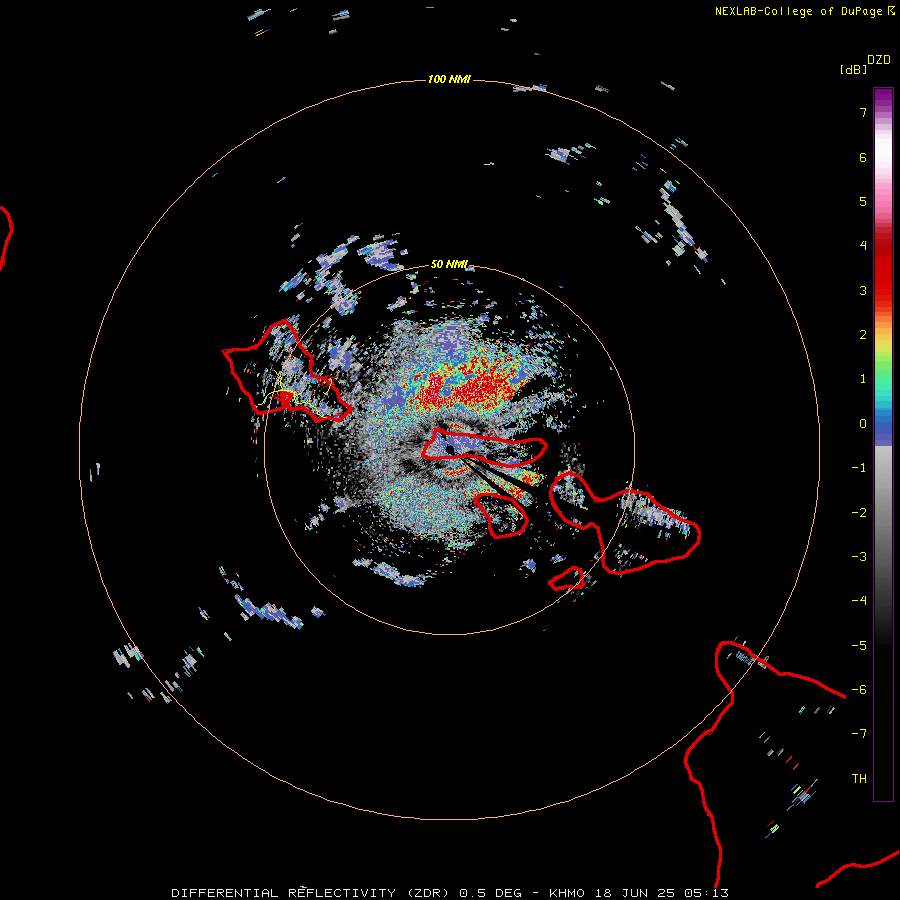Click the -1 value on color scale
Image resolution: width=900 pixels, height=900 pixels.
[859, 468]
